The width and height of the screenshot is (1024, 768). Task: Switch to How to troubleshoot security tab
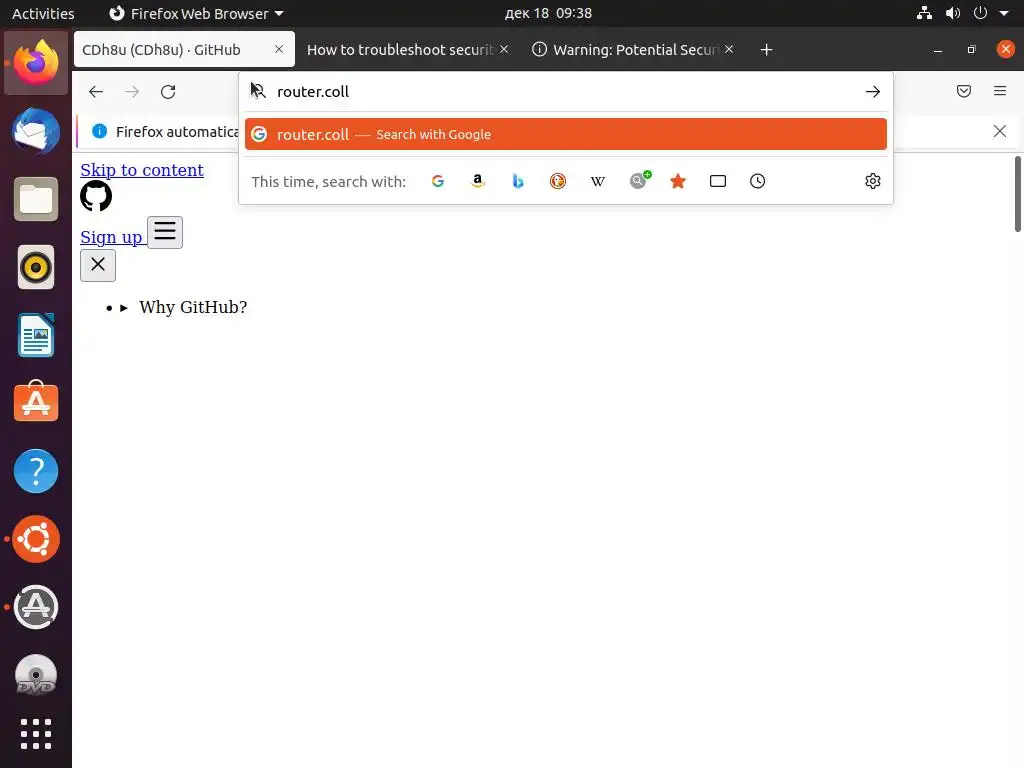pyautogui.click(x=400, y=50)
